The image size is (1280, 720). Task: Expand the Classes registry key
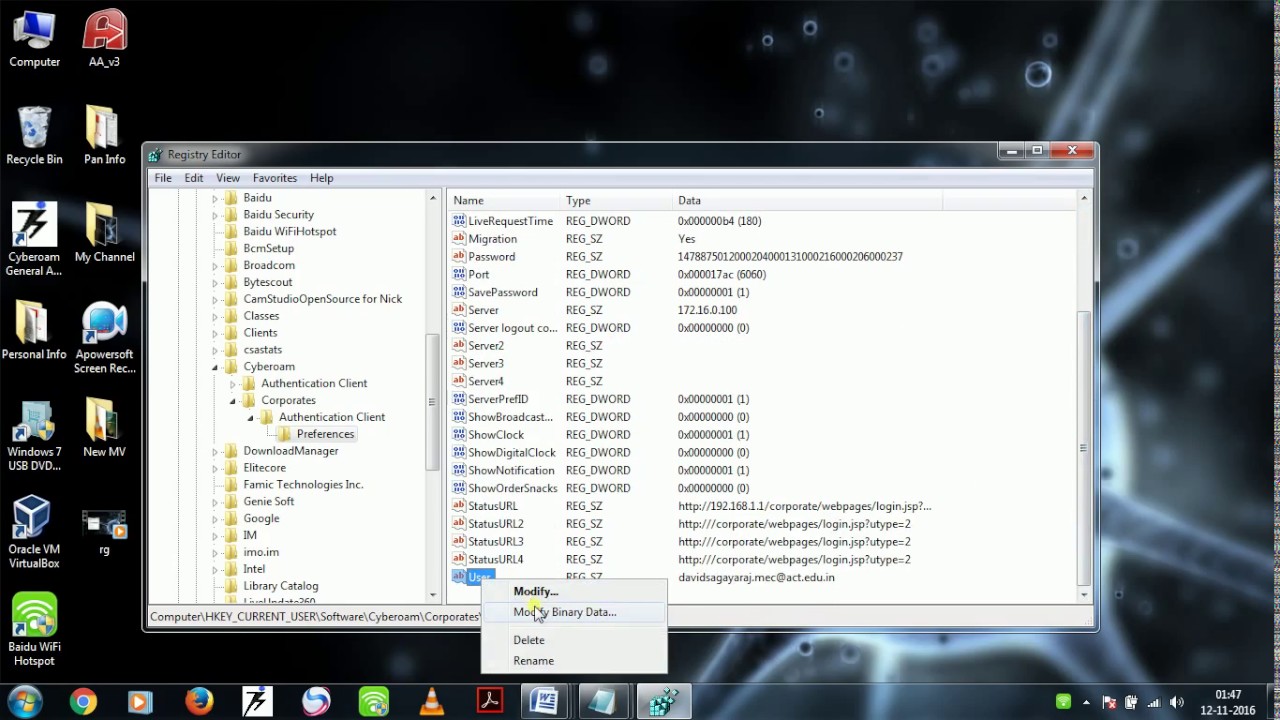click(x=215, y=316)
